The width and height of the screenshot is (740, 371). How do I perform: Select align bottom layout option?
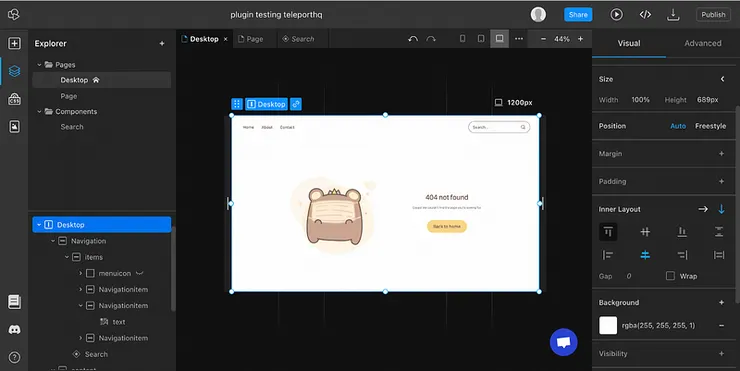click(682, 232)
